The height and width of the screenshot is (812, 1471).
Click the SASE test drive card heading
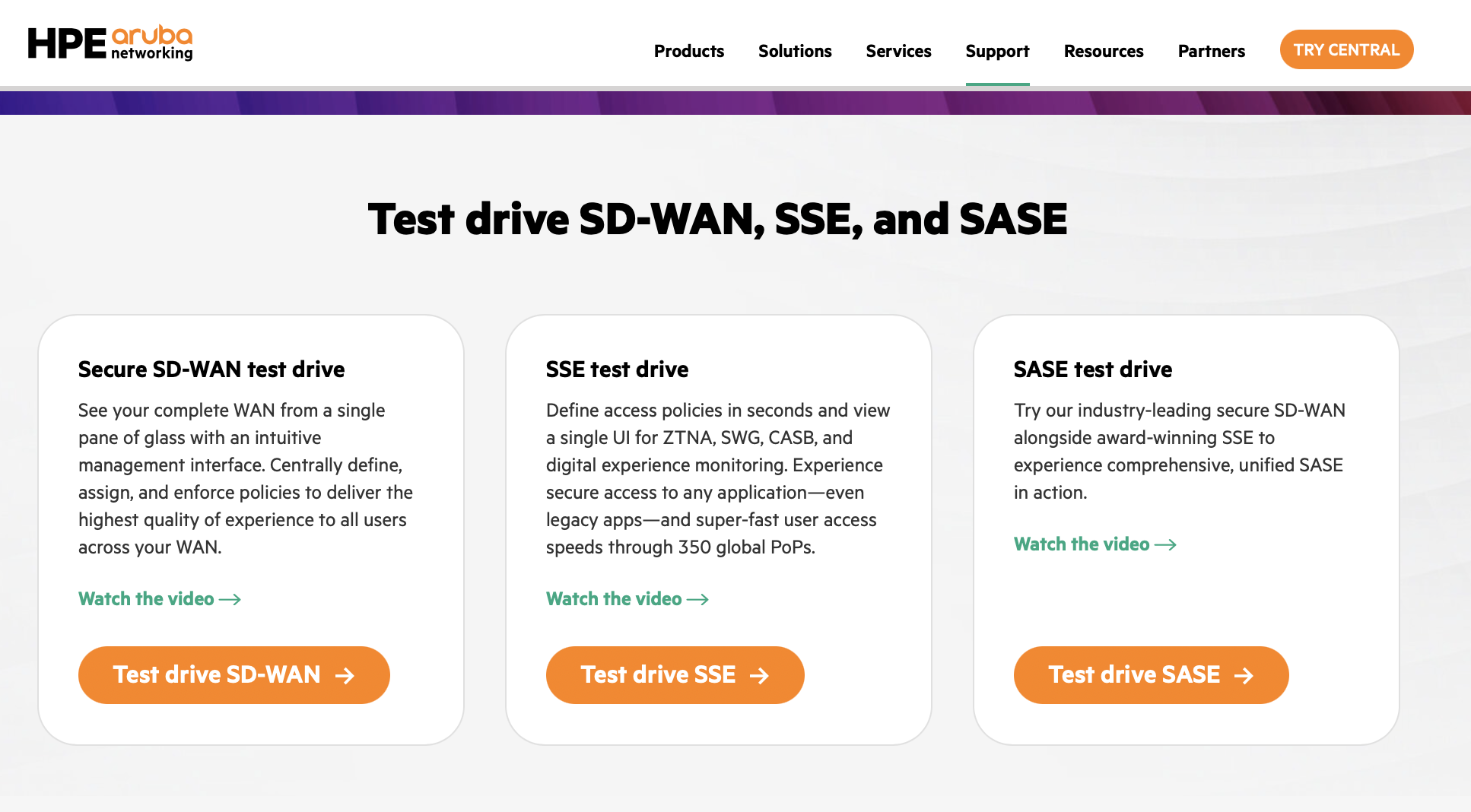coord(1093,370)
